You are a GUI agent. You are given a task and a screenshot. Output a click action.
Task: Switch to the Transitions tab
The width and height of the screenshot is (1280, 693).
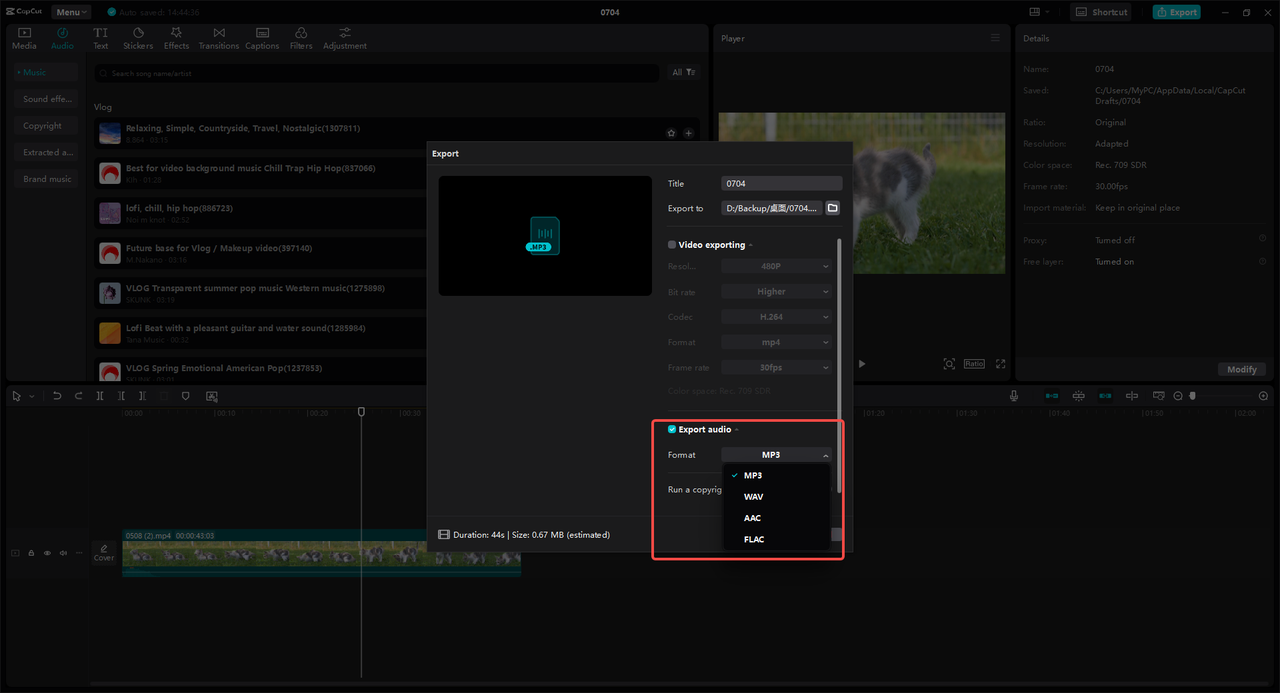(219, 38)
